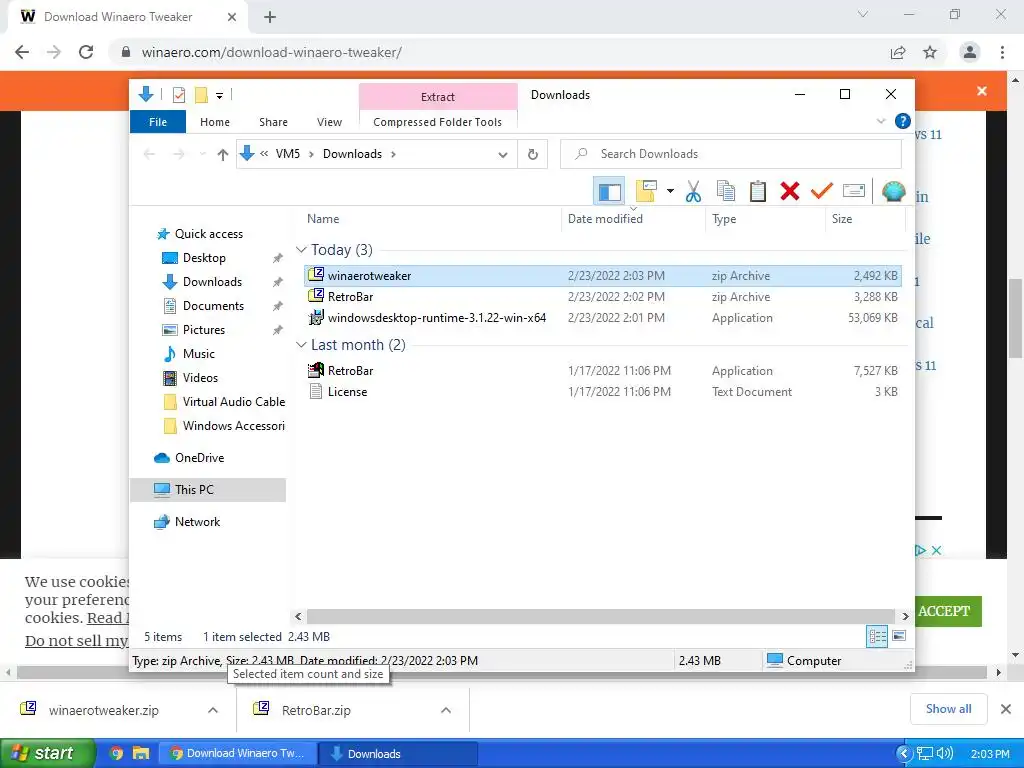
Task: Click the Cut scissors icon in toolbar
Action: tap(694, 191)
